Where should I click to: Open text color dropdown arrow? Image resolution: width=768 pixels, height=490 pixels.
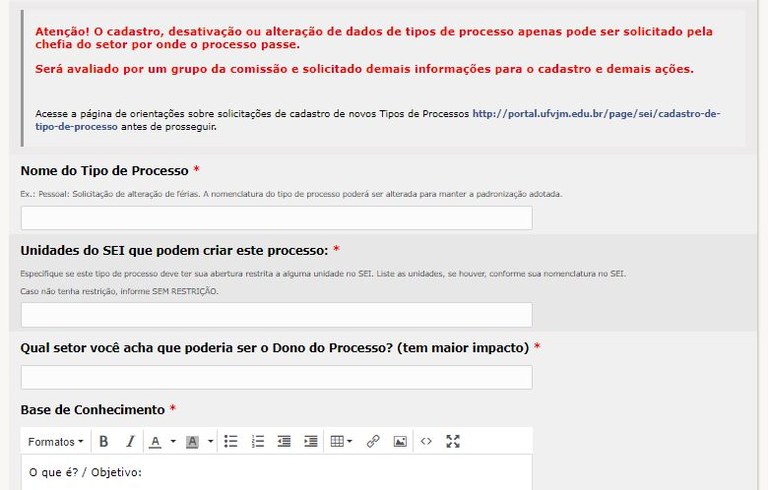point(173,441)
